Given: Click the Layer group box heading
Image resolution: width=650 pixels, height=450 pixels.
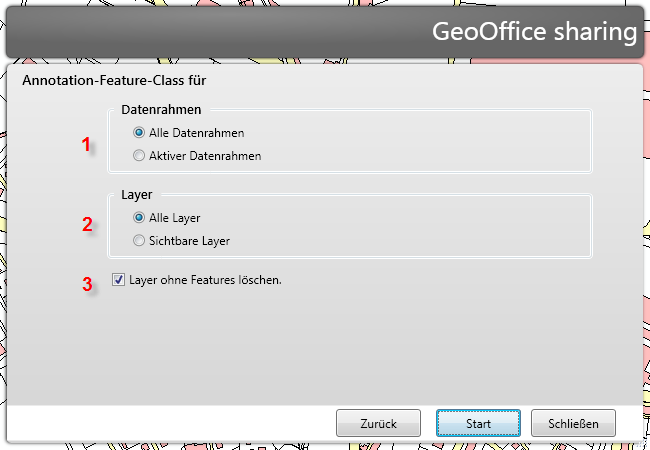Looking at the screenshot, I should pos(136,194).
